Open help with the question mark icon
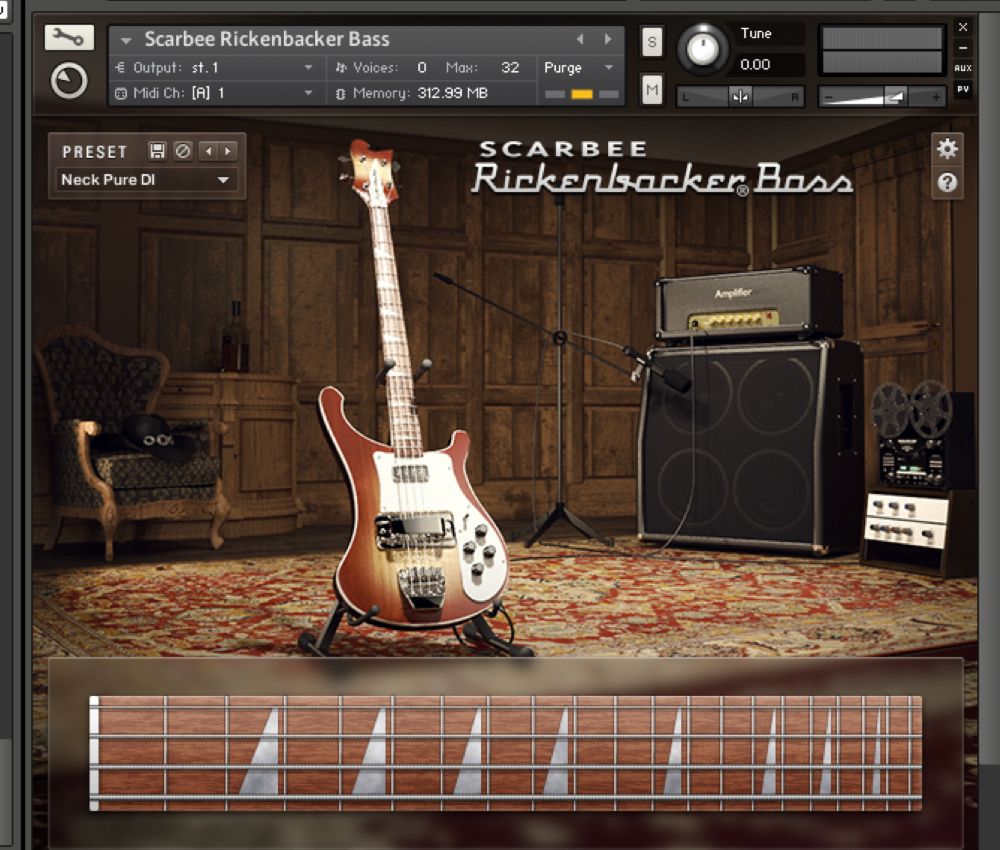The width and height of the screenshot is (1000, 850). [947, 183]
